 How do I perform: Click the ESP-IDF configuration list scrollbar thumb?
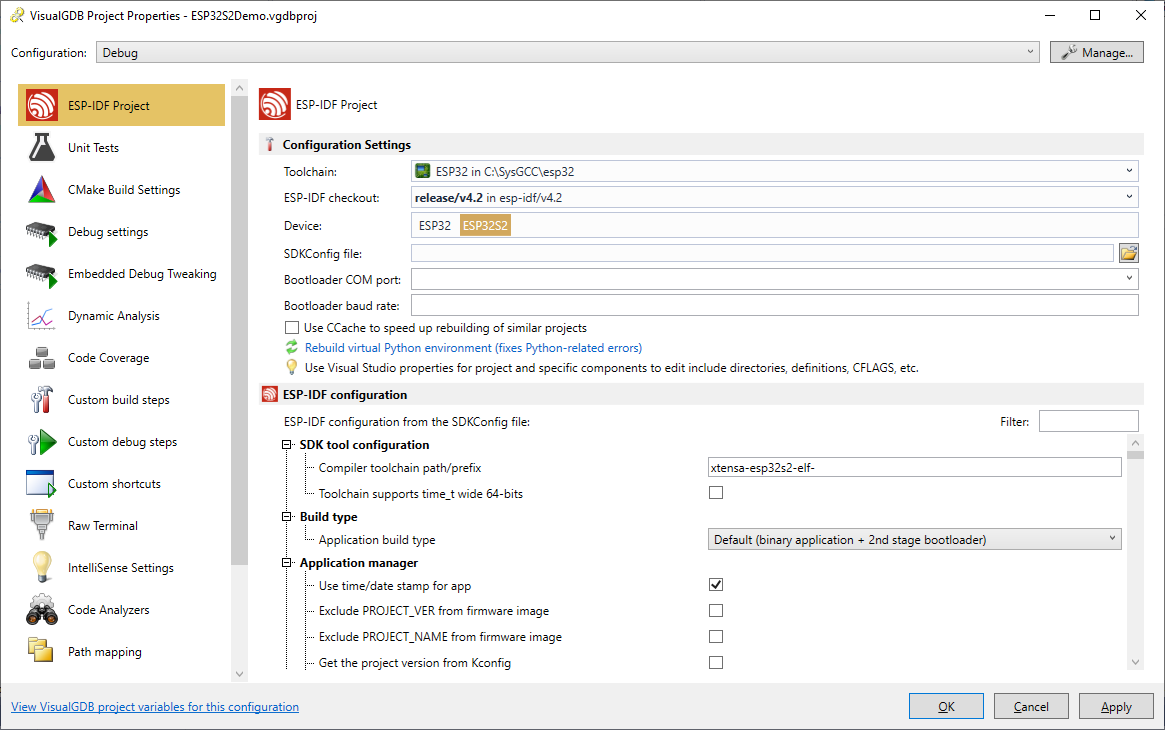pos(1135,454)
